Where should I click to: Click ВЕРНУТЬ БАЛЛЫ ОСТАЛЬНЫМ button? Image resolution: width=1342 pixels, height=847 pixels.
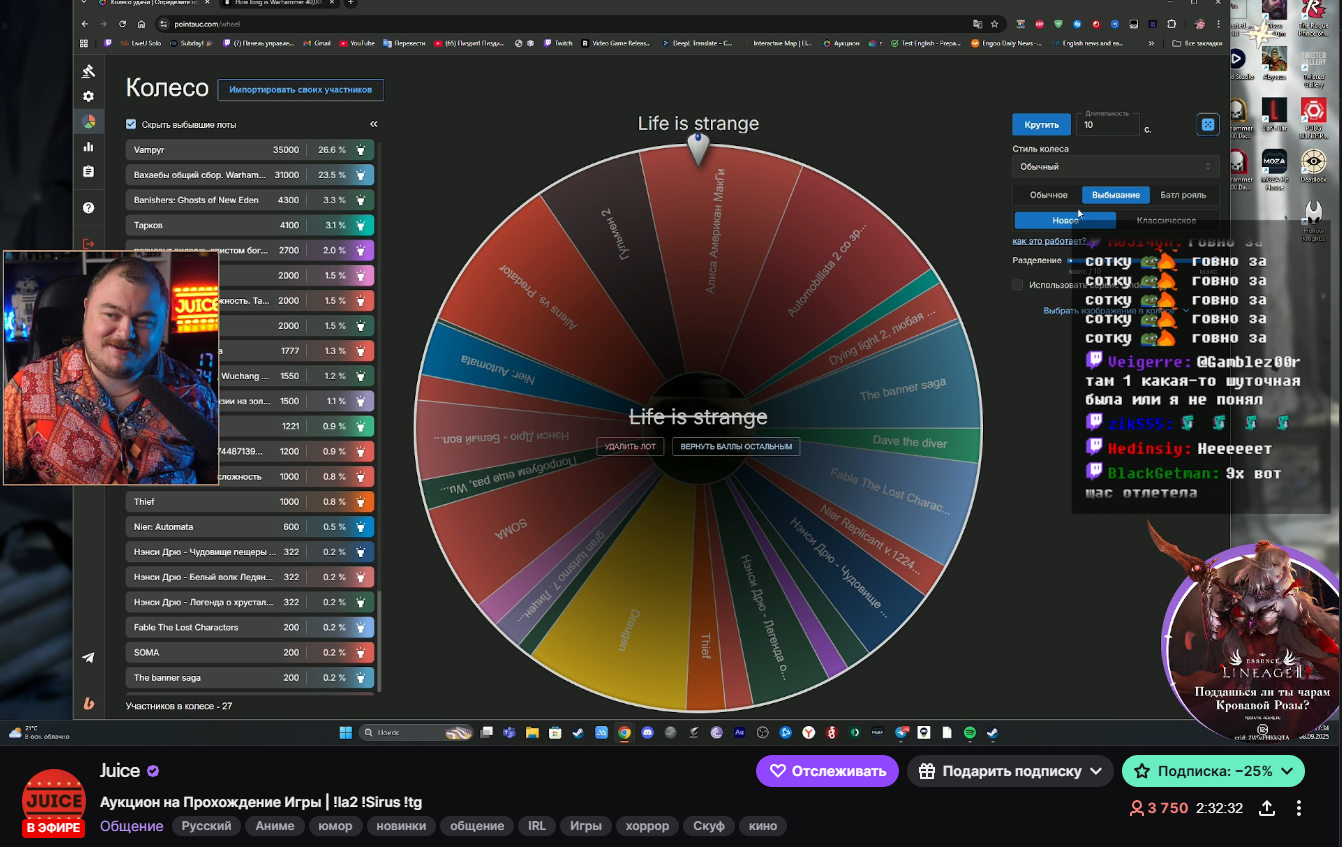pos(736,446)
